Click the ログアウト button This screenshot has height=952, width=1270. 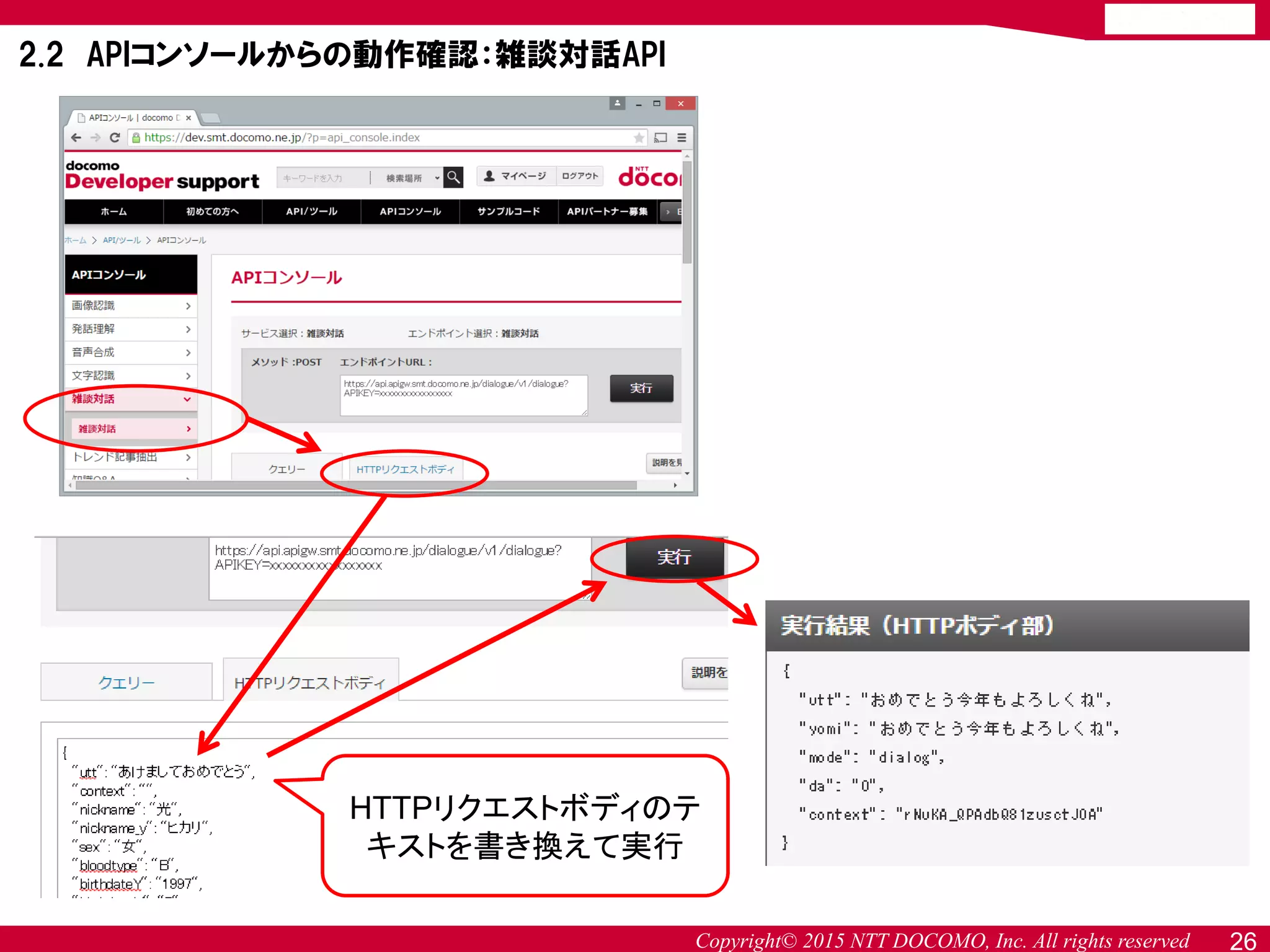(580, 176)
